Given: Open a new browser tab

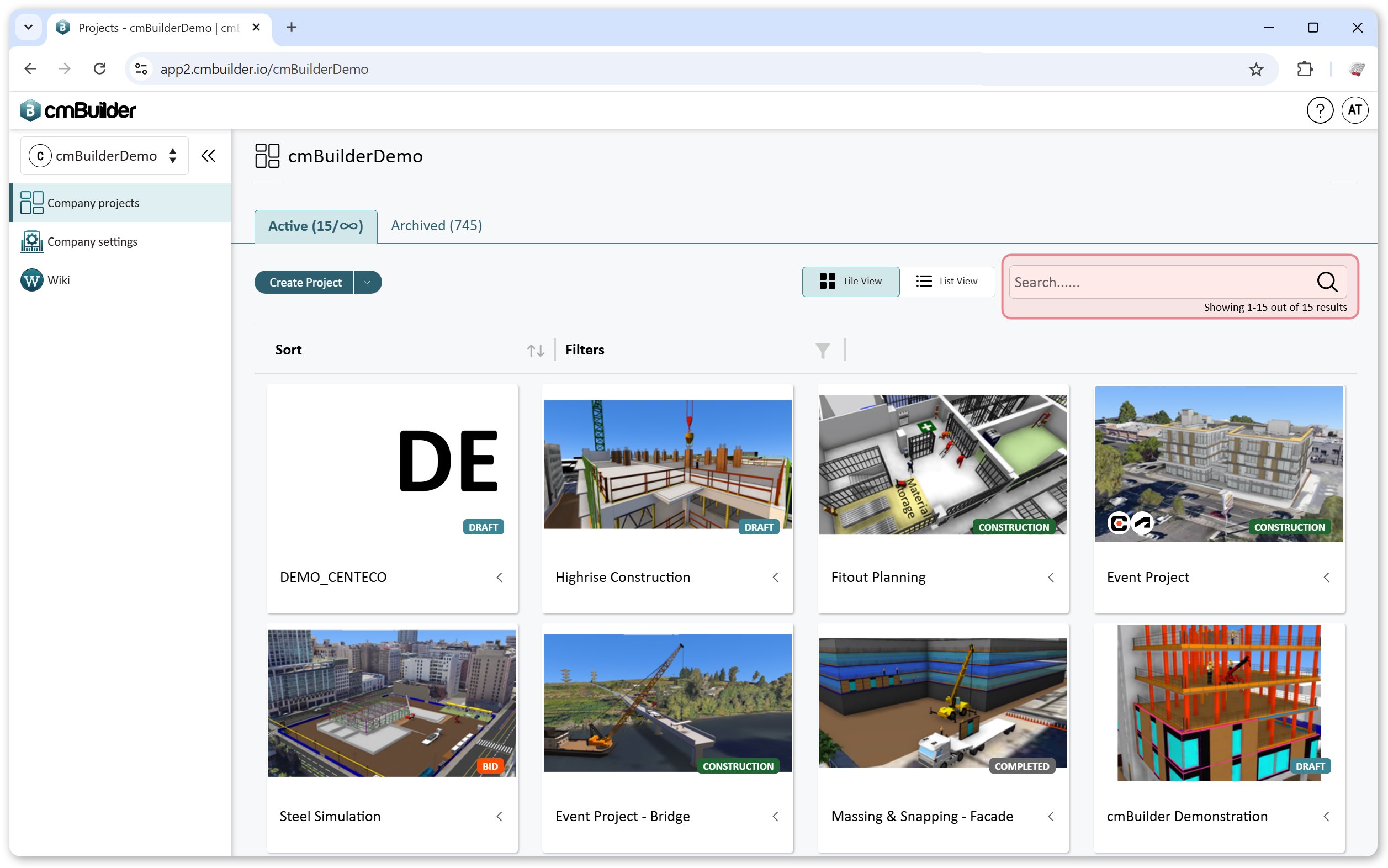Looking at the screenshot, I should tap(291, 27).
